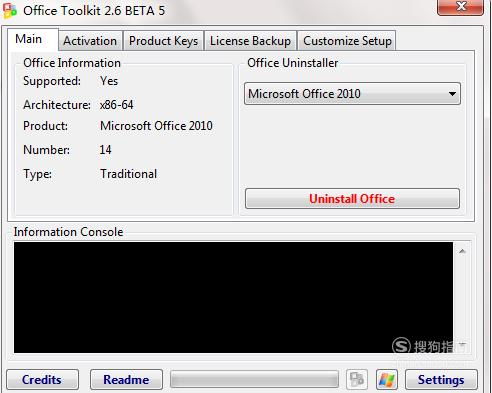Screen dimensions: 492x393
Task: Click the 'Number:' label
Action: 47,150
